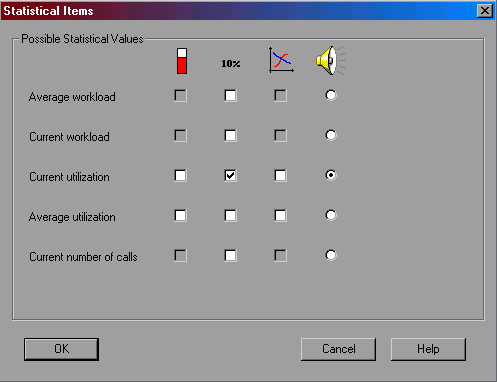Toggle bar gauge for Current number of calls

click(x=180, y=256)
